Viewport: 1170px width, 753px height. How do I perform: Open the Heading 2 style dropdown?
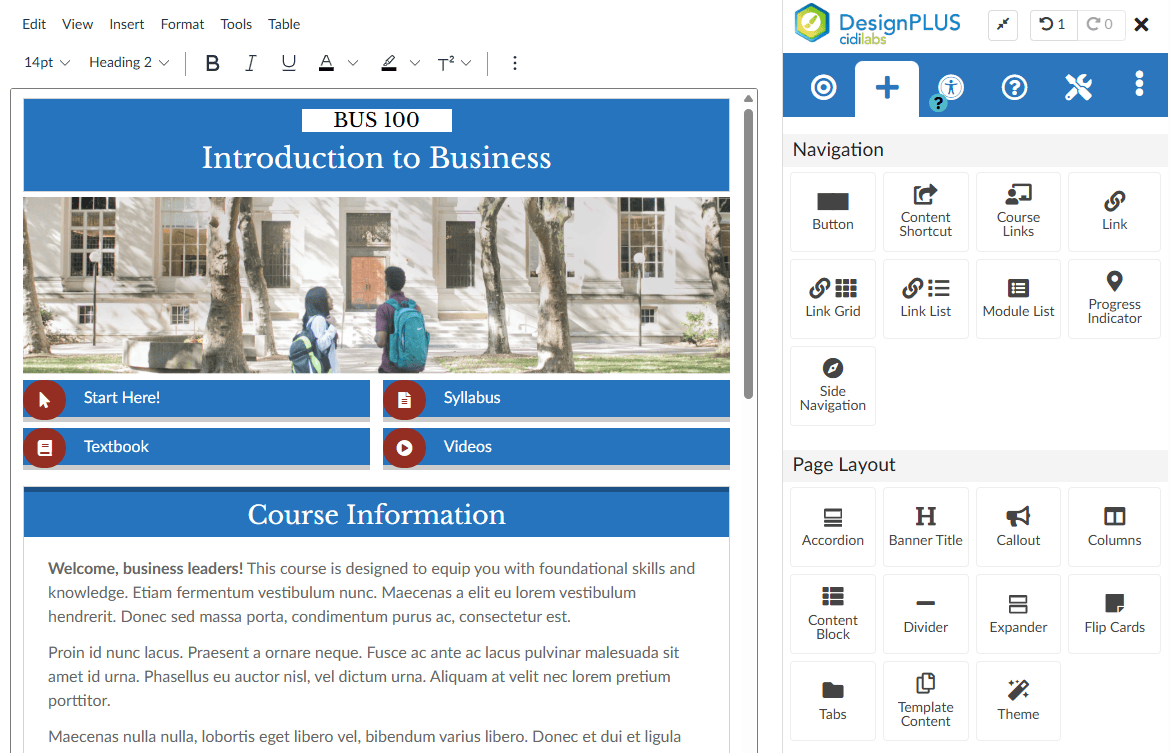tap(128, 62)
